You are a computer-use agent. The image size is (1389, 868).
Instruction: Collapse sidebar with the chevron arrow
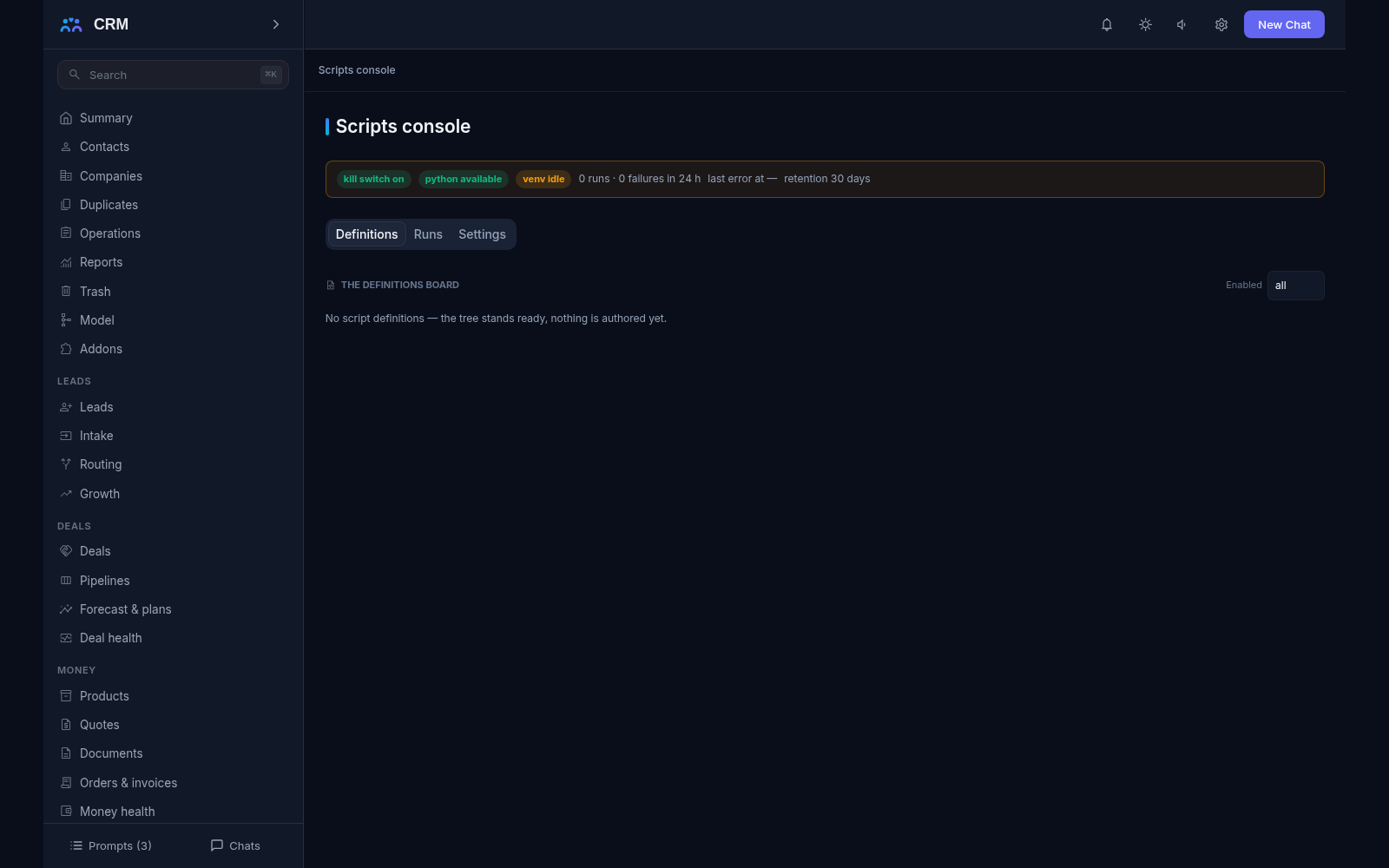coord(276,24)
